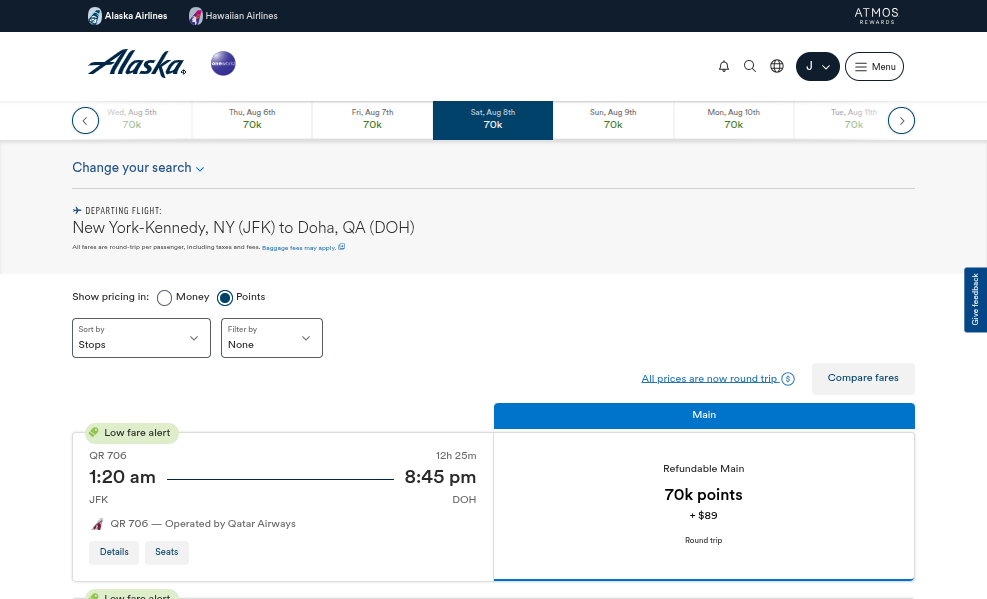View Details for flight QR 706
987x599 pixels.
tap(114, 552)
